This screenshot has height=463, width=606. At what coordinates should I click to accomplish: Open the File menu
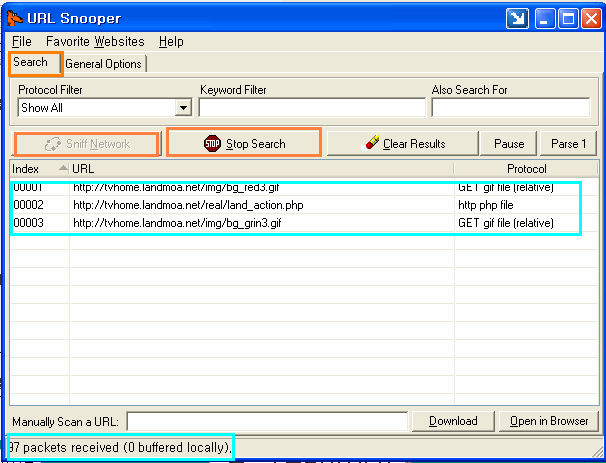[22, 41]
